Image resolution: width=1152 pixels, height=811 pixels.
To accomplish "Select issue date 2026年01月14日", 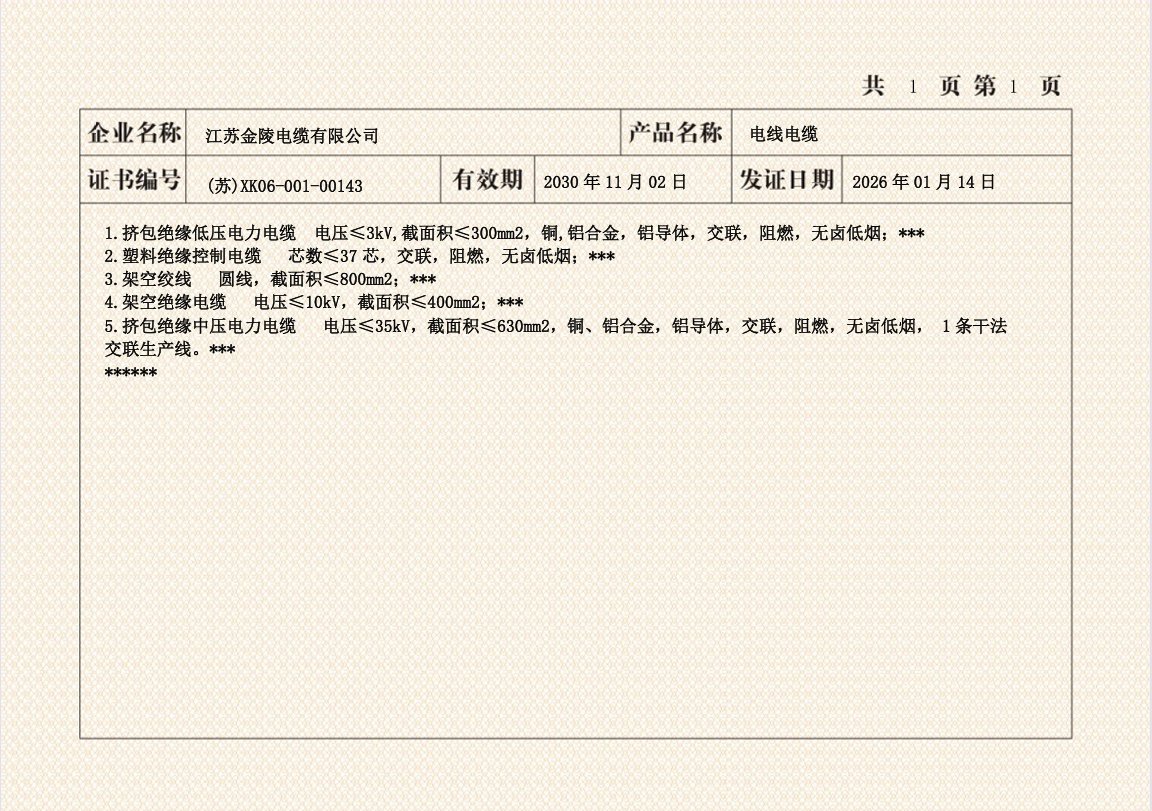I will [x=923, y=182].
